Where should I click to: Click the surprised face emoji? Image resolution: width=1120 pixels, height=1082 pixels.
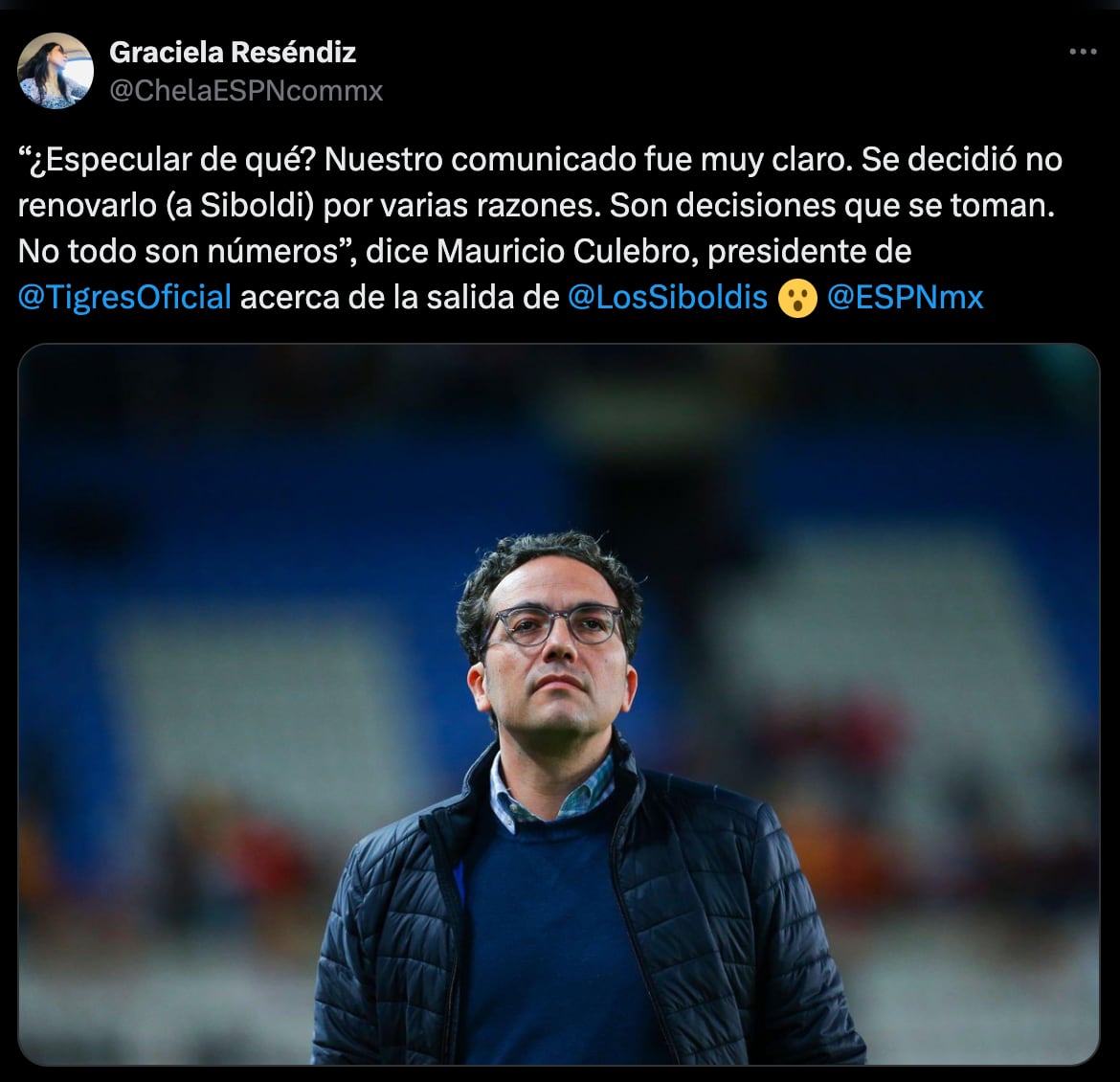(797, 298)
